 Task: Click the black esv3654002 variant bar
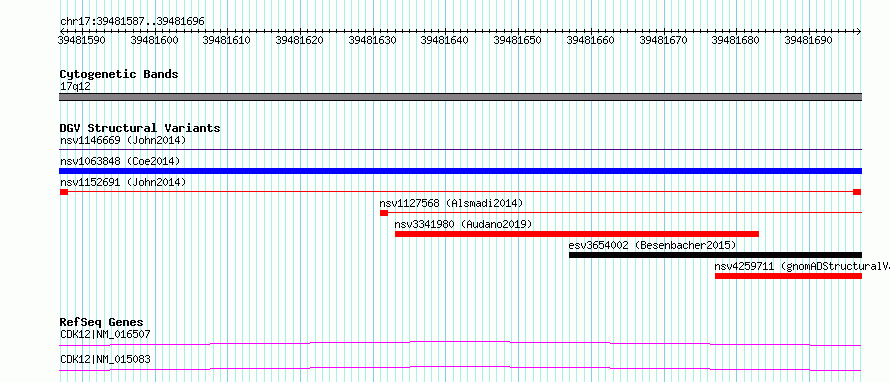click(x=715, y=255)
